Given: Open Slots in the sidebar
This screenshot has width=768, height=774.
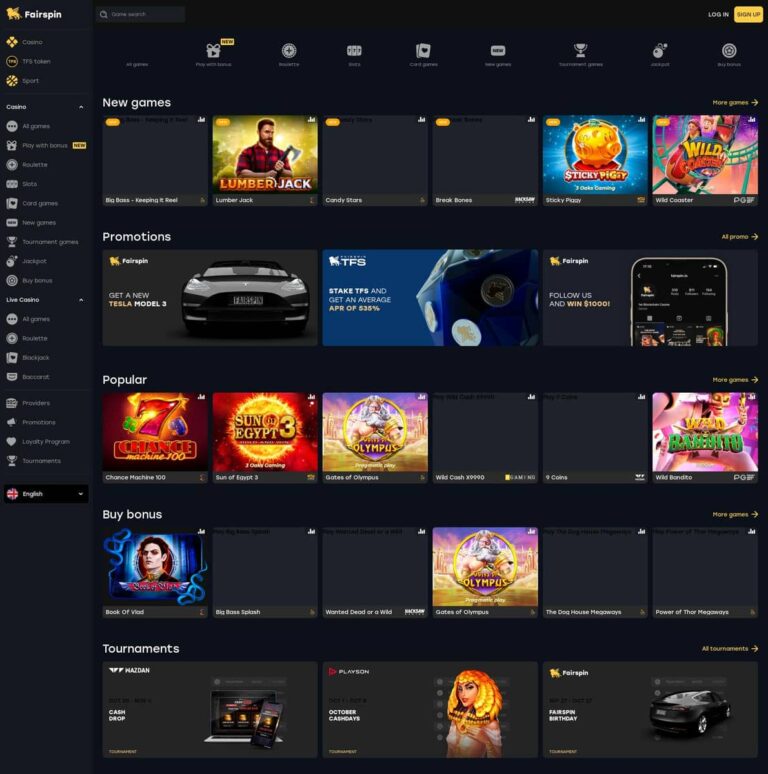Looking at the screenshot, I should coord(22,184).
